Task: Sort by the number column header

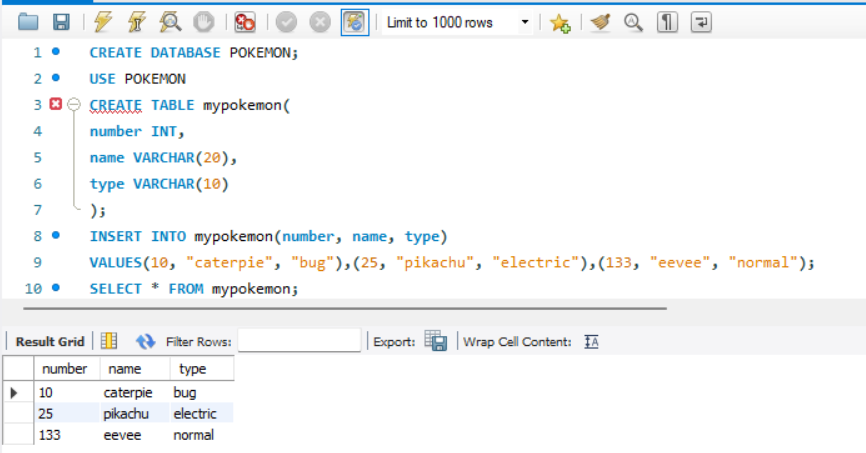Action: click(67, 369)
